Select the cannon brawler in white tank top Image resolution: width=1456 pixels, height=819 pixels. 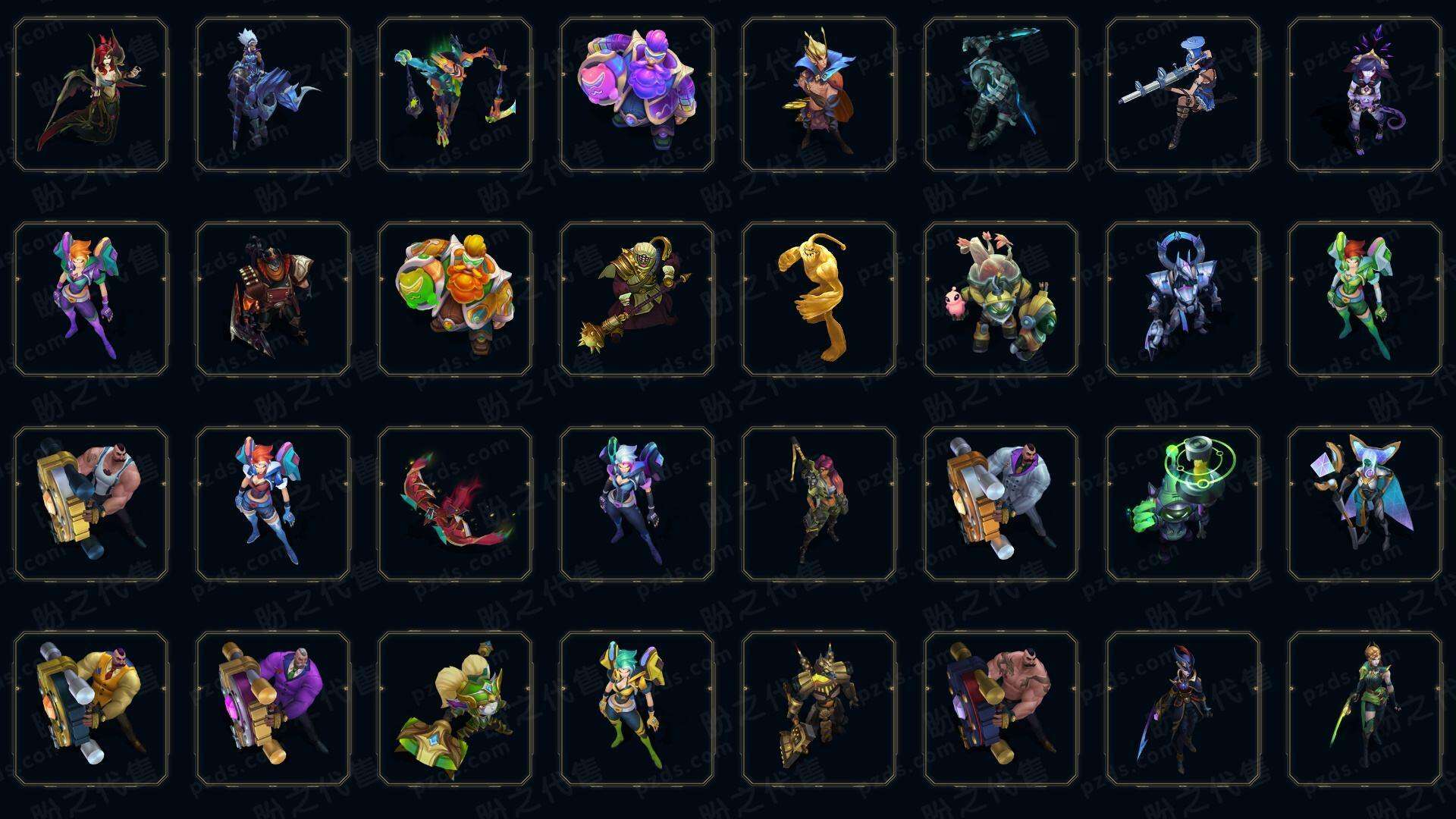pos(91,504)
